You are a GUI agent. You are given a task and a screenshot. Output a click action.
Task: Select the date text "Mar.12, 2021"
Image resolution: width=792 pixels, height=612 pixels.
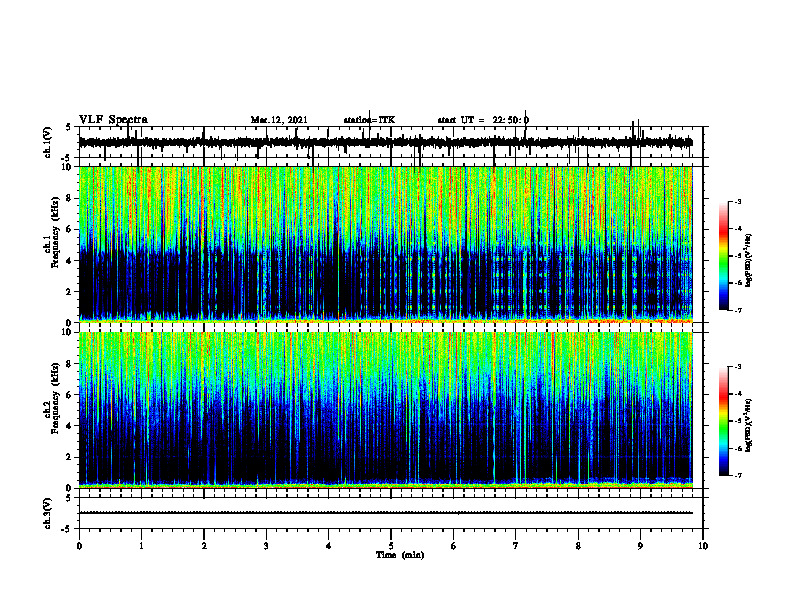coord(279,120)
